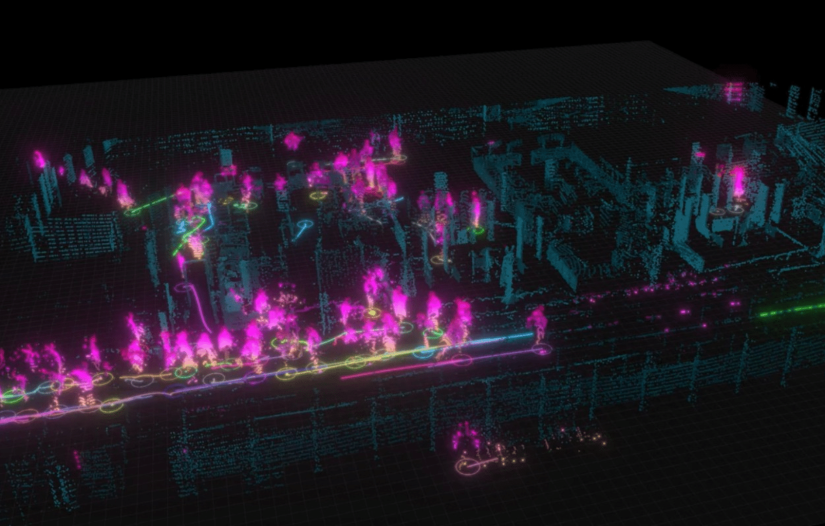Select the pink cluster at top-right corner
This screenshot has width=825, height=526.
pos(735,92)
